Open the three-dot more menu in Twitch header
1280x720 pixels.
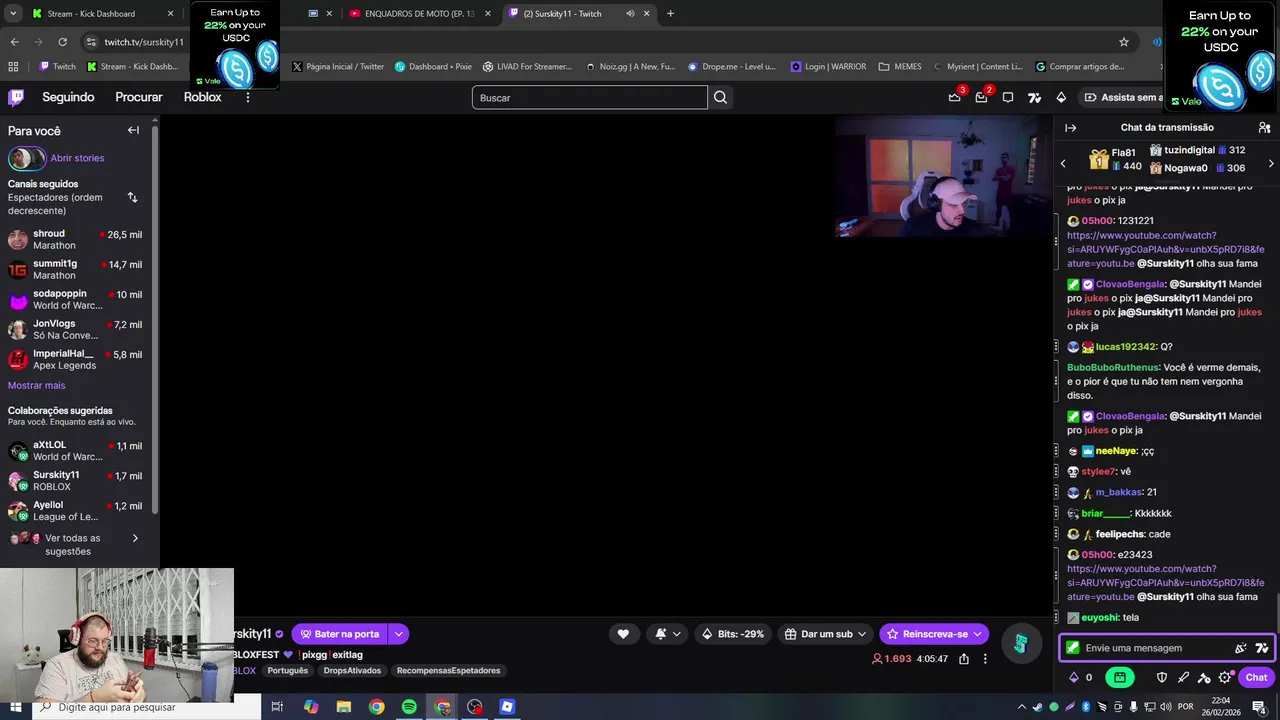248,97
